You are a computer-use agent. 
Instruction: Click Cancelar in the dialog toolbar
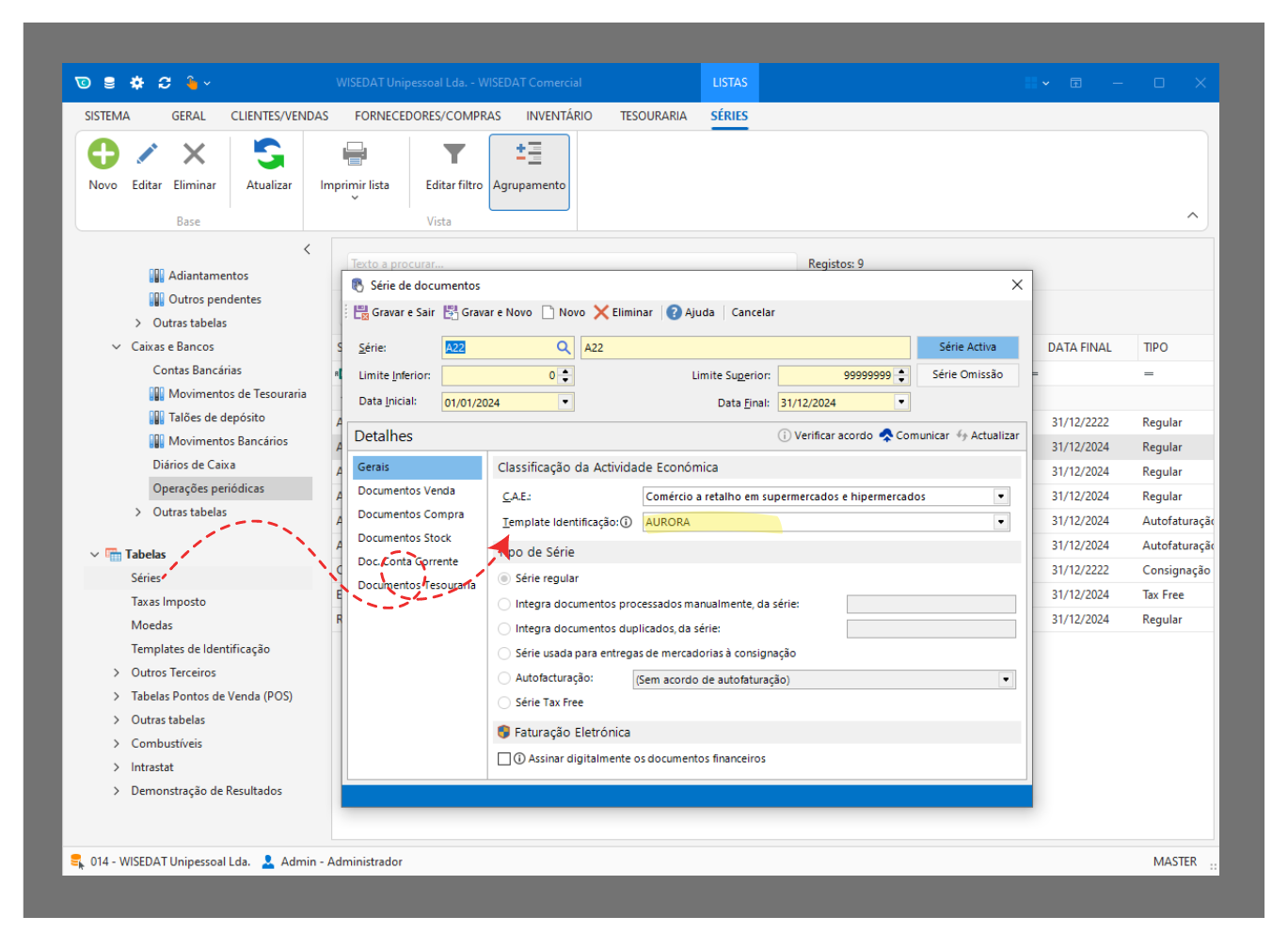click(x=753, y=312)
